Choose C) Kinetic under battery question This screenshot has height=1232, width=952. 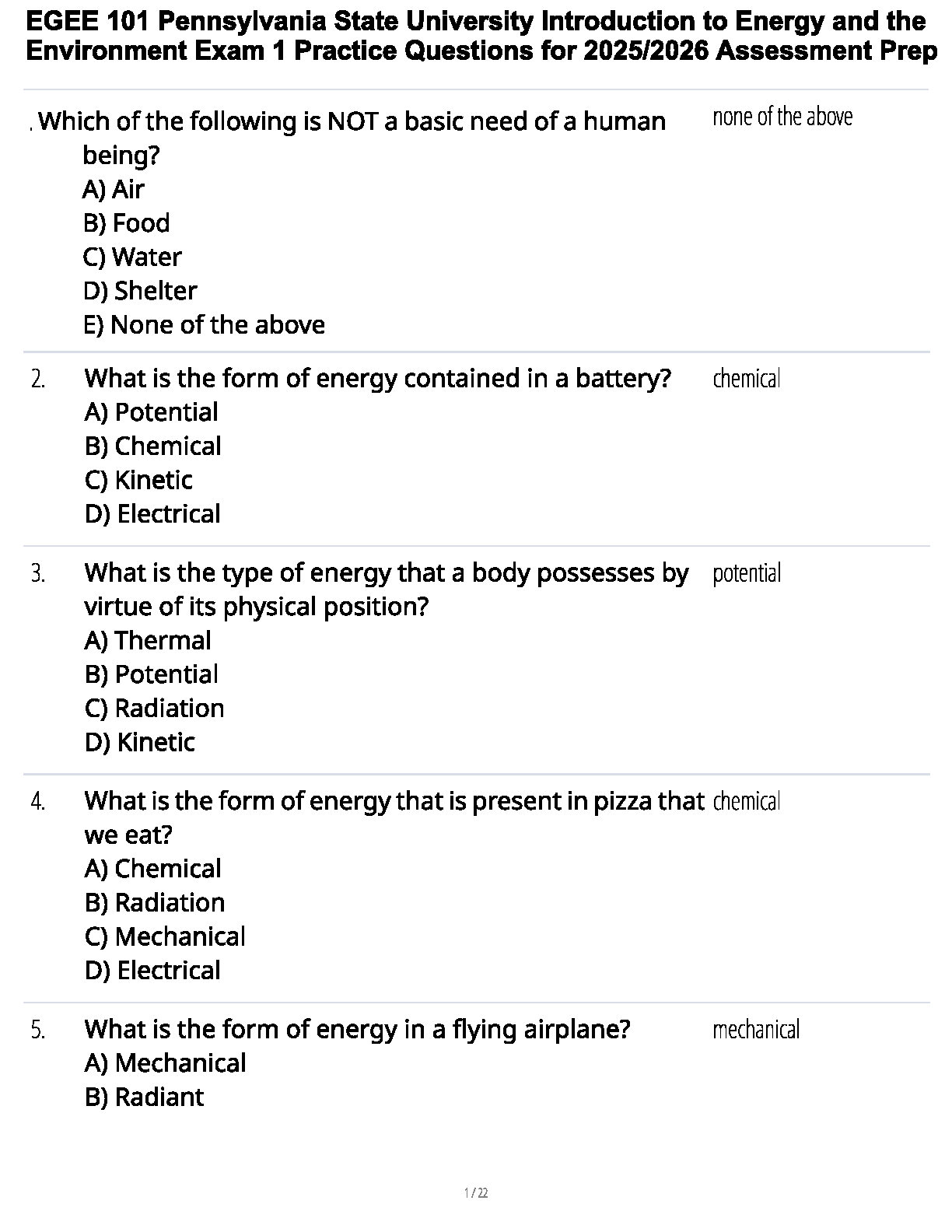(x=138, y=480)
